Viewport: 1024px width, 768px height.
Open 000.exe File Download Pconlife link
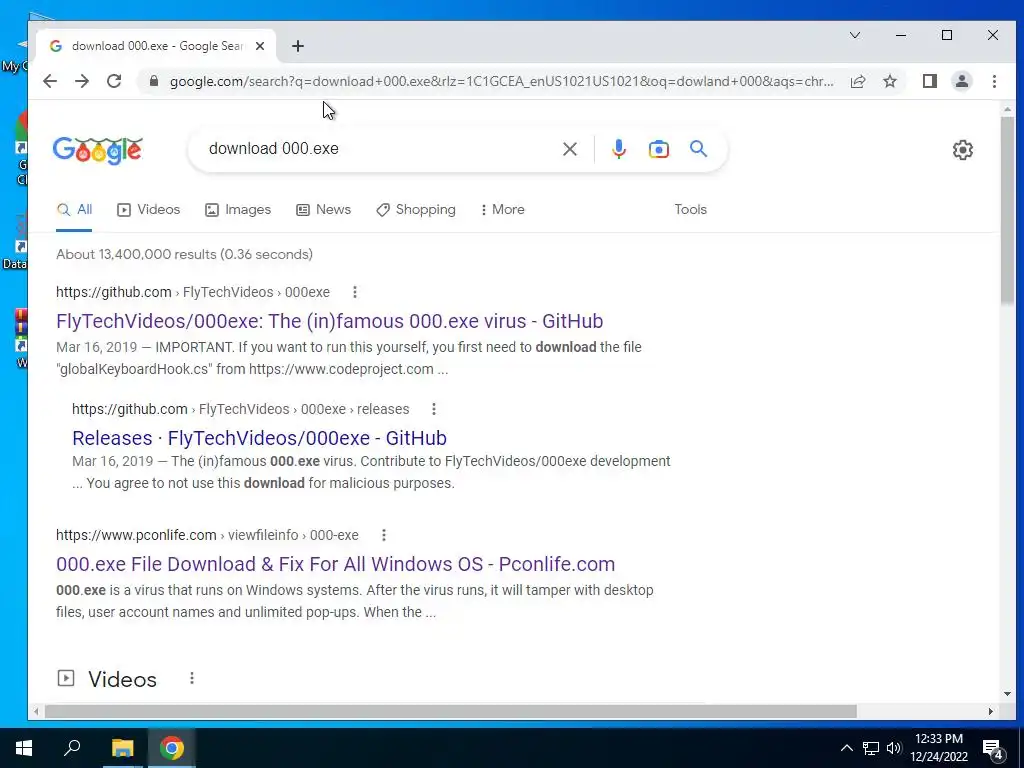[x=336, y=564]
